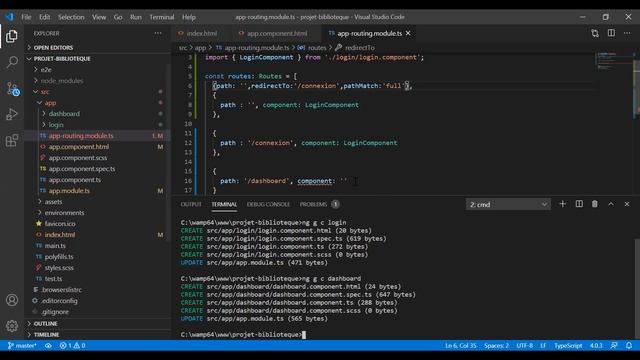Kill terminal with trash icon
Screen dimensions: 640x360
[595, 204]
